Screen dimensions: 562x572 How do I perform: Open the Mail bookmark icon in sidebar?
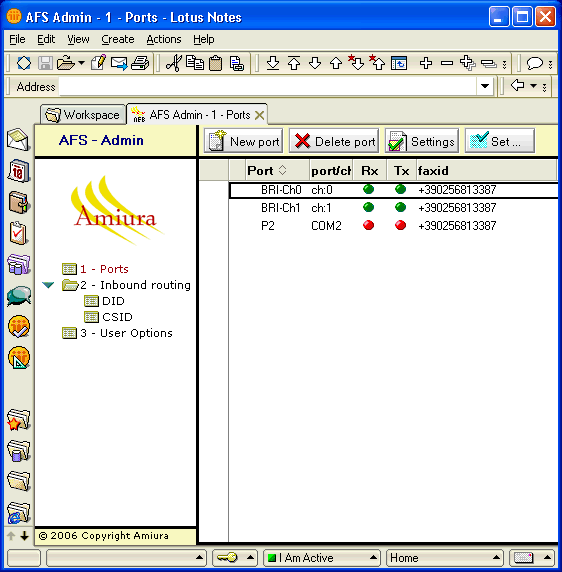tap(18, 139)
